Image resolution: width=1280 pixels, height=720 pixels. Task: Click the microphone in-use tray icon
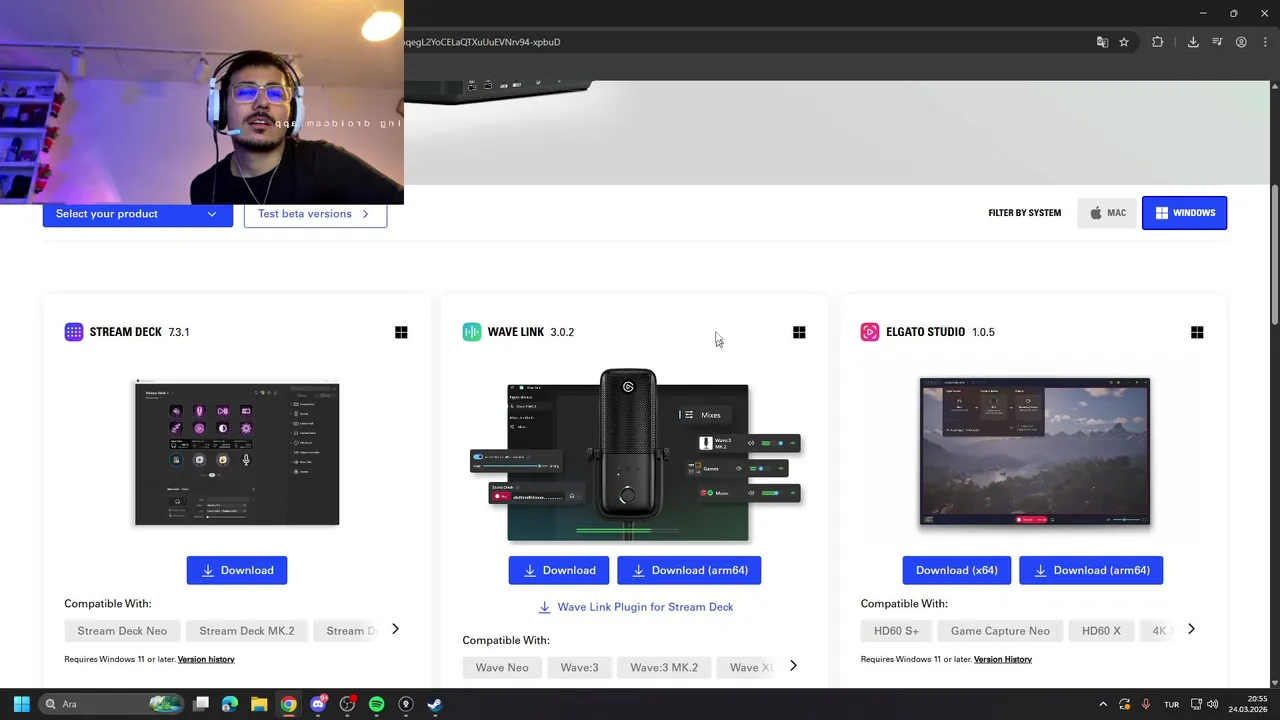click(1146, 704)
